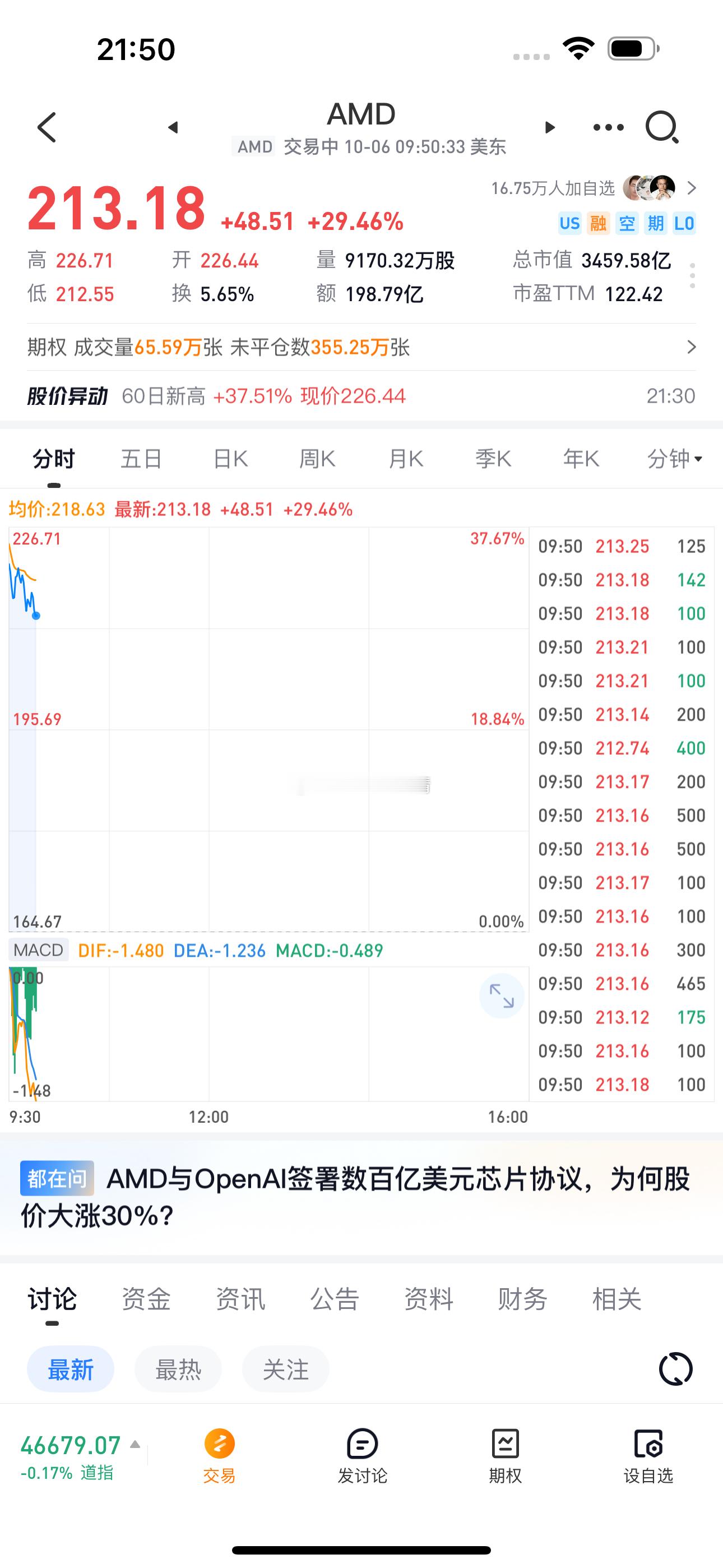Switch to the 周K chart tab
Image resolution: width=723 pixels, height=1568 pixels.
tap(317, 458)
